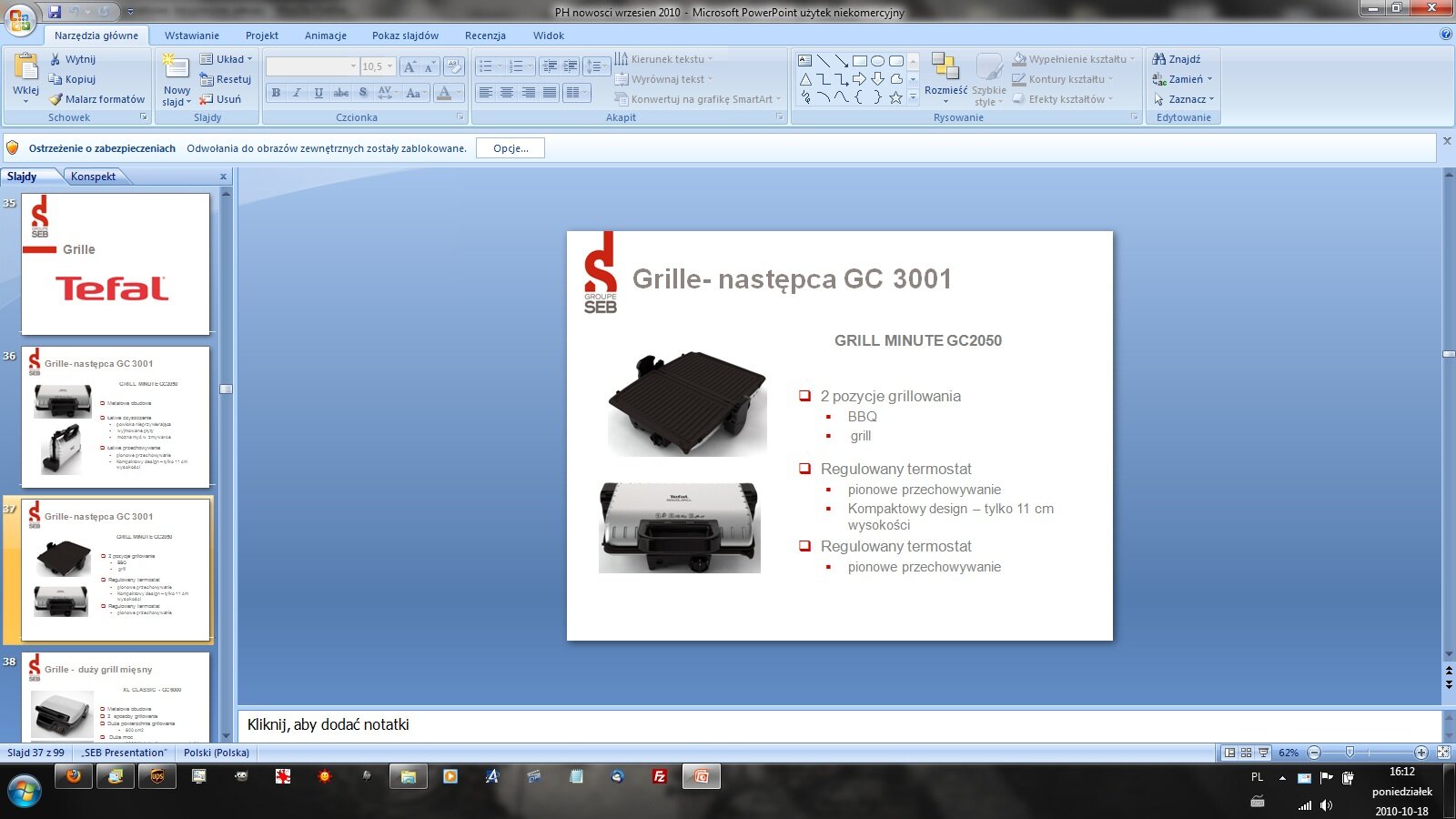Open the Office button menu
This screenshot has width=1456, height=819.
20,18
